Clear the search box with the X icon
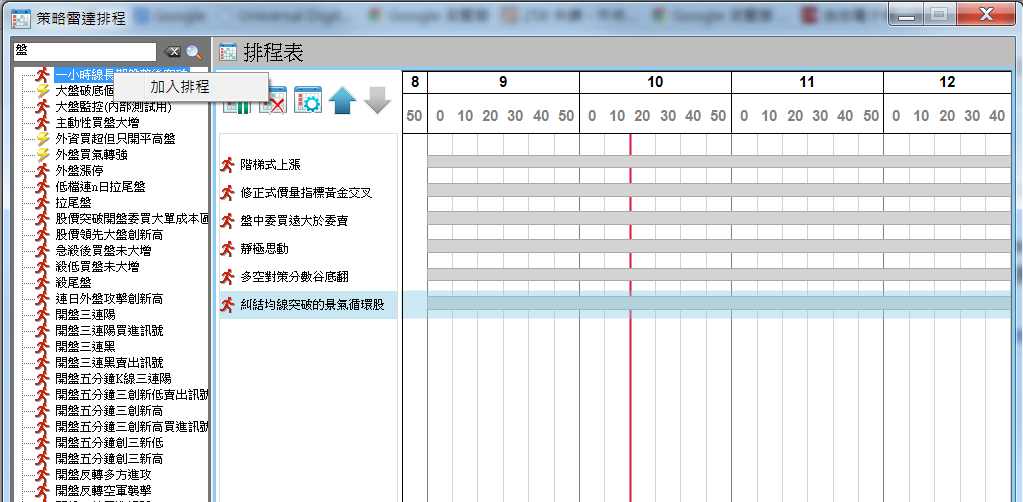The image size is (1023, 502). 172,52
